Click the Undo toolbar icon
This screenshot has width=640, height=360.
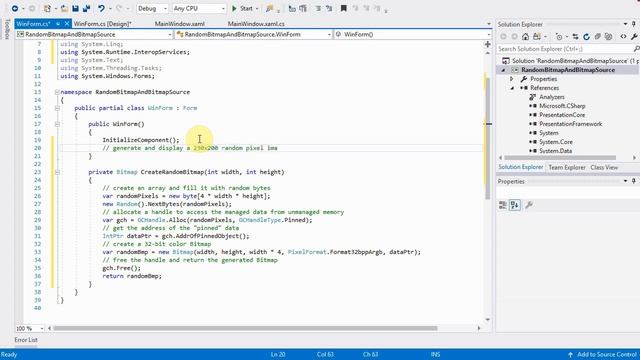[101, 8]
